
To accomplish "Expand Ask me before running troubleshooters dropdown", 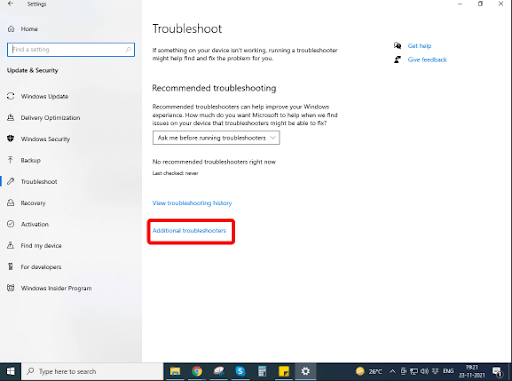I will pos(216,138).
